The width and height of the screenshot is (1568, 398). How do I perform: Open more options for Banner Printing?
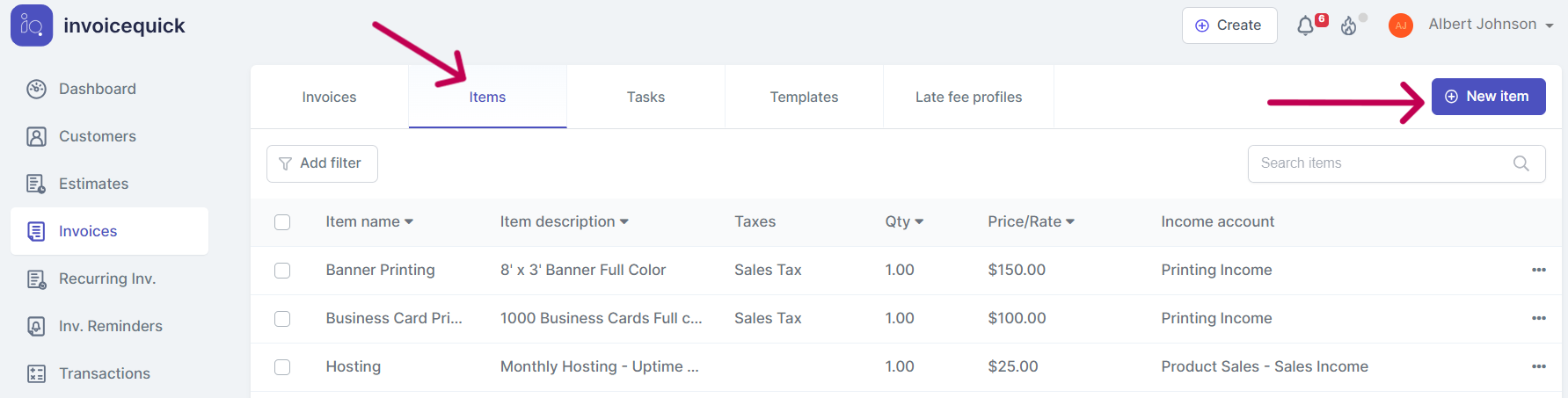coord(1538,270)
